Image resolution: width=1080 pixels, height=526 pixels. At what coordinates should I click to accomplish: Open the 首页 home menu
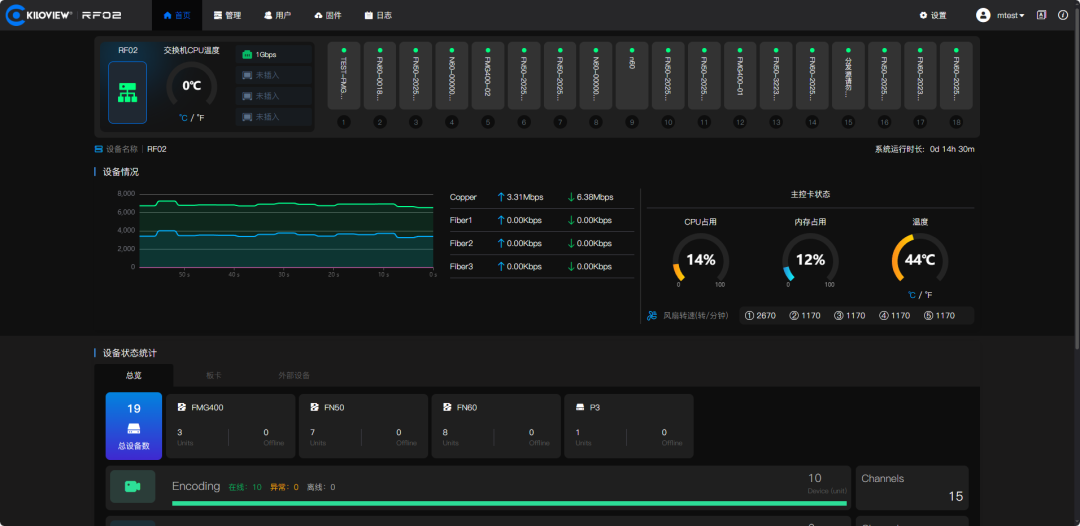[177, 15]
